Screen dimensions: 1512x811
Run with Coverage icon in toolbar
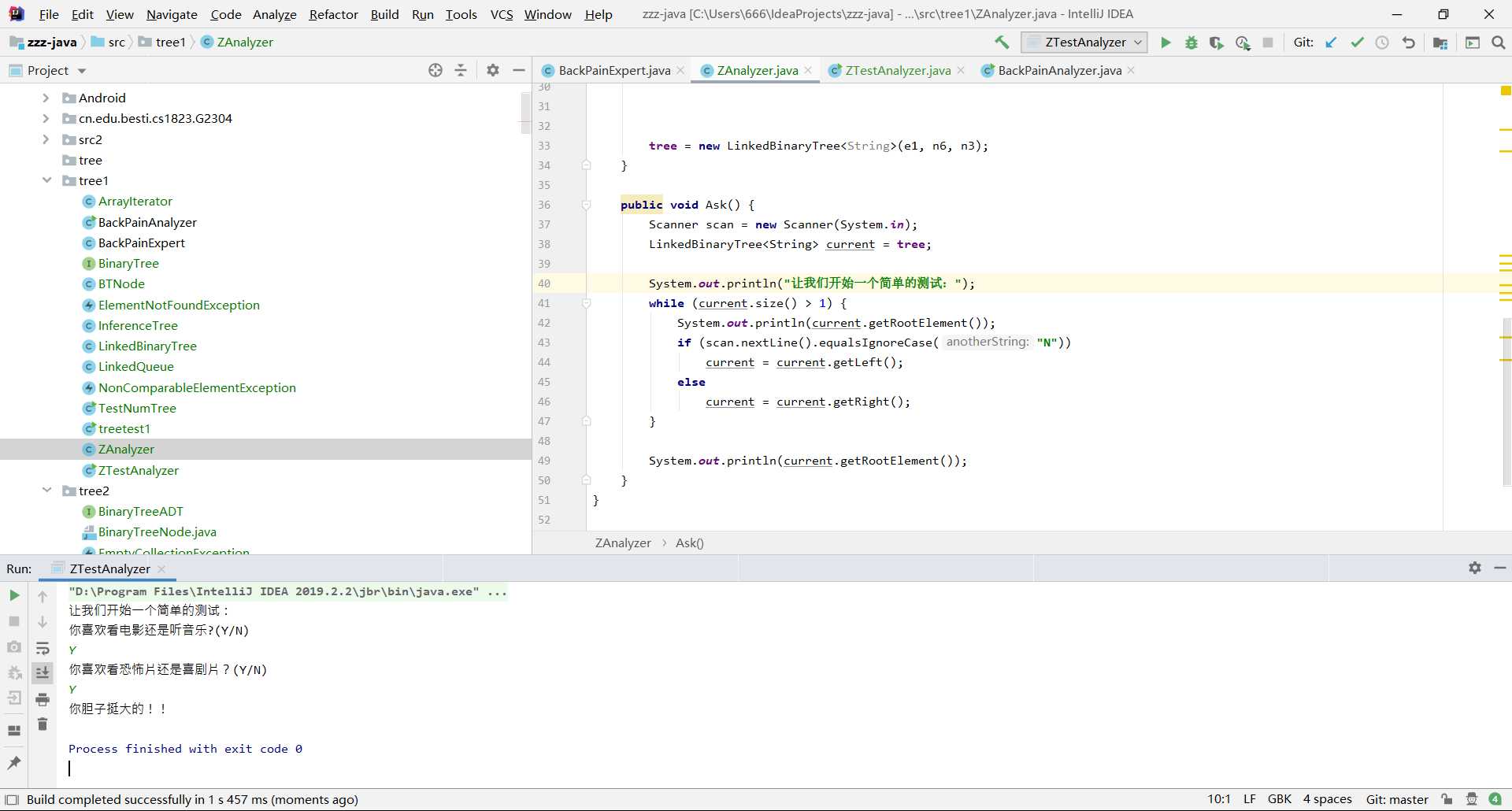tap(1217, 43)
